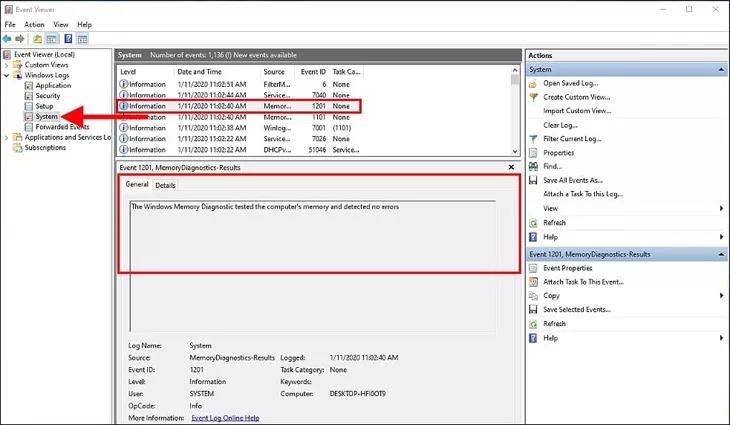The image size is (730, 425).
Task: Open the View submenu arrow in Actions
Action: 721,209
